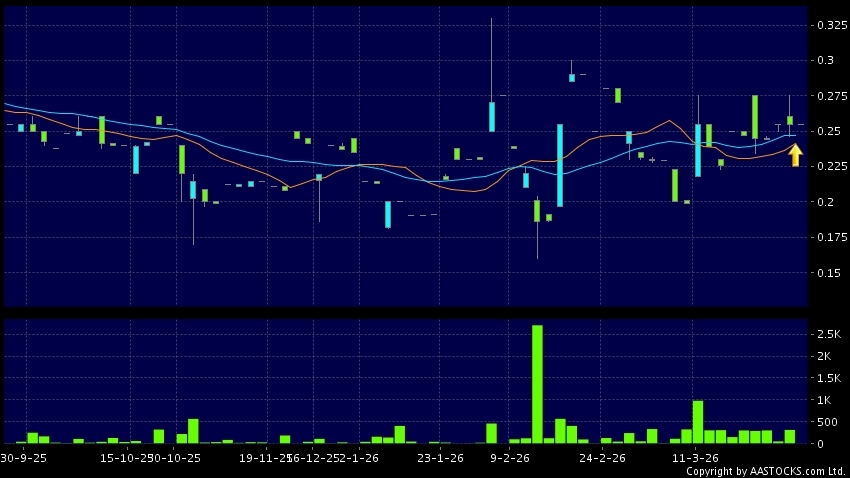The image size is (850, 478).
Task: Click the 0.15 price axis label
Action: click(x=826, y=272)
